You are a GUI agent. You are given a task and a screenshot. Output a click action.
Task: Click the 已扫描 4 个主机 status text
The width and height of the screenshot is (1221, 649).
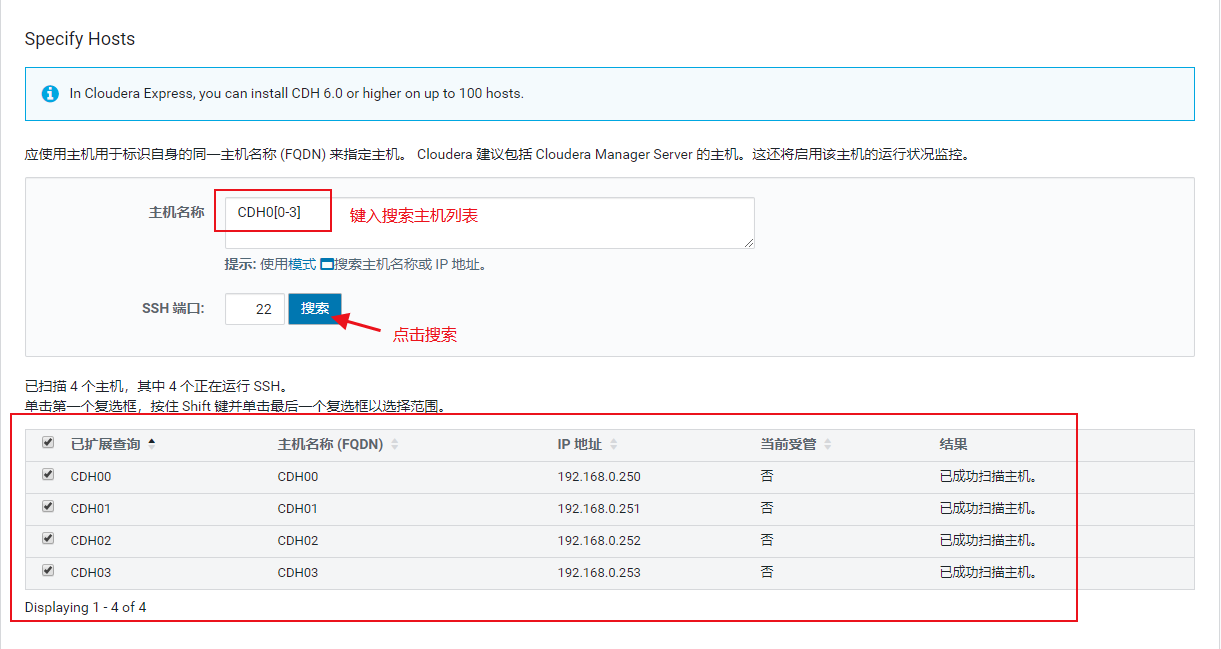pyautogui.click(x=156, y=385)
